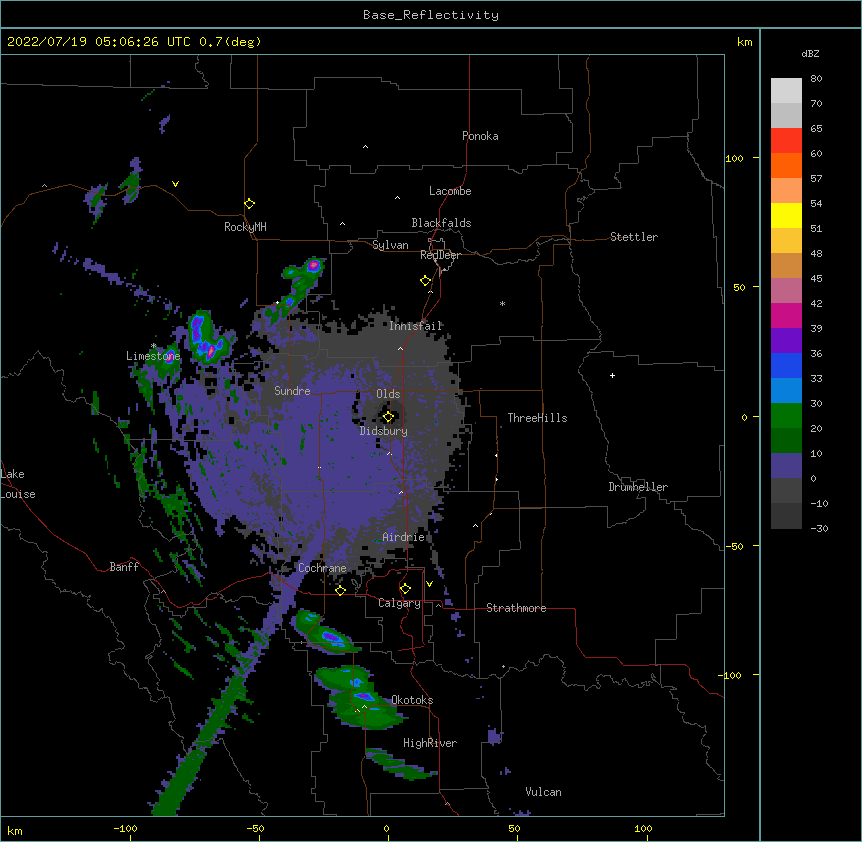The width and height of the screenshot is (862, 842).
Task: Select the Cochrane label
Action: (322, 568)
